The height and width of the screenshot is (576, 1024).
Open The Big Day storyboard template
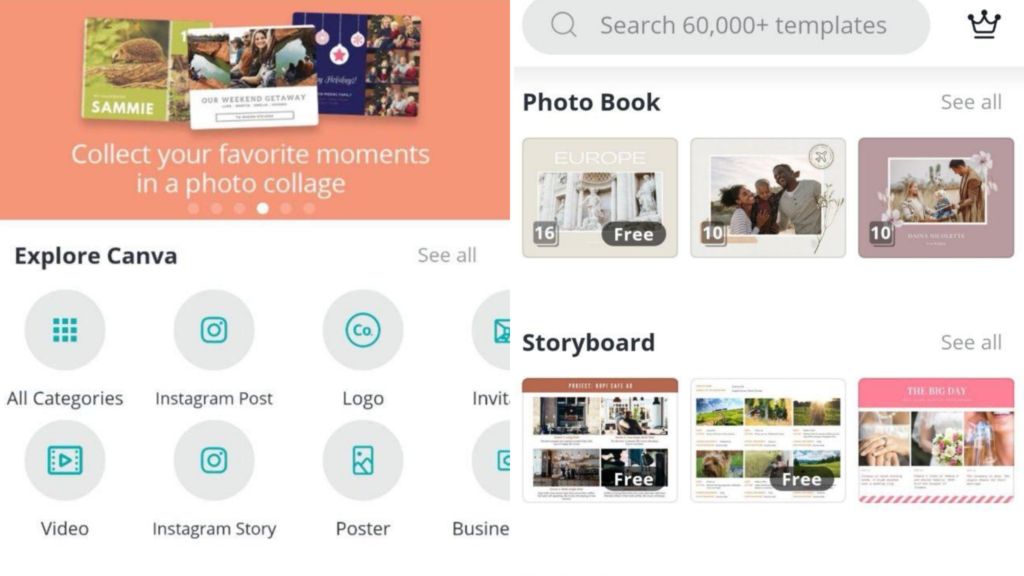pyautogui.click(x=936, y=440)
